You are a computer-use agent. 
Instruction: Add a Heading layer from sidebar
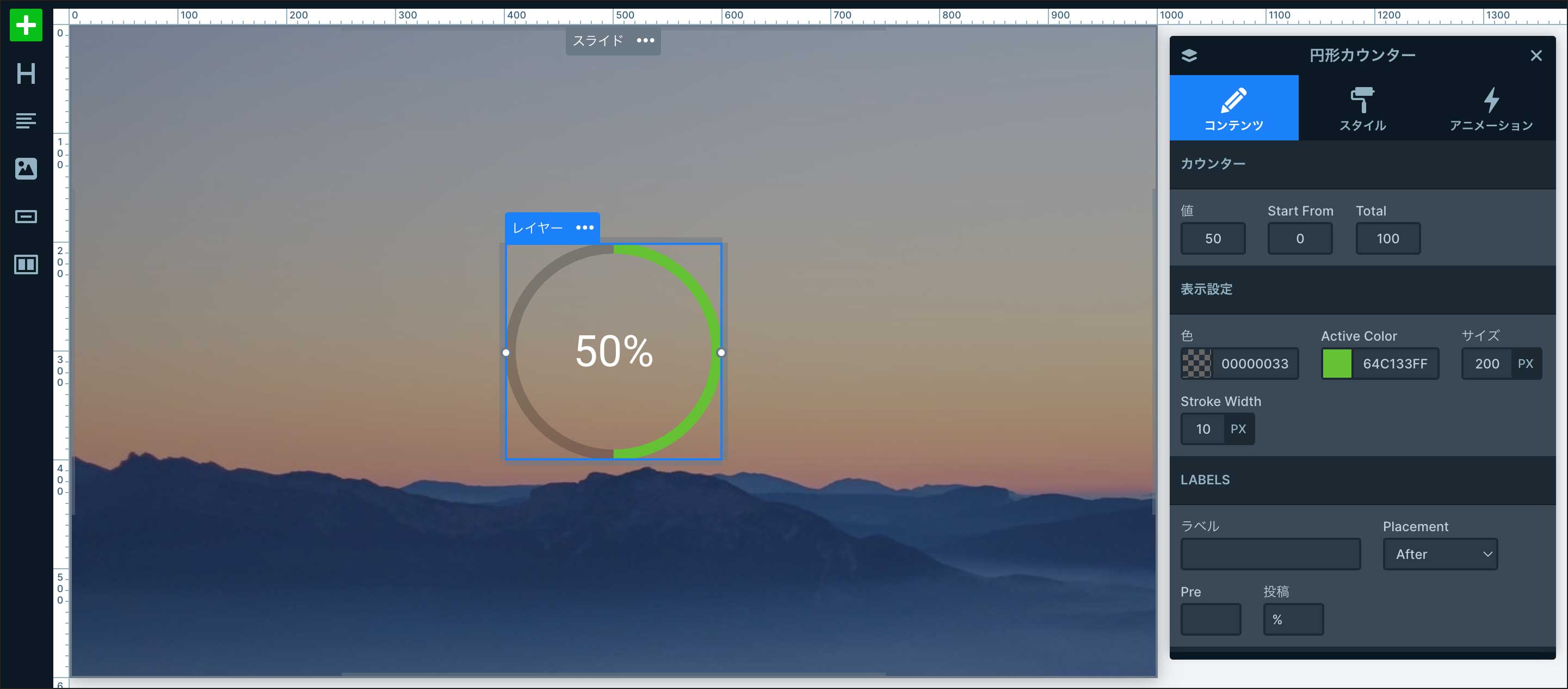26,73
